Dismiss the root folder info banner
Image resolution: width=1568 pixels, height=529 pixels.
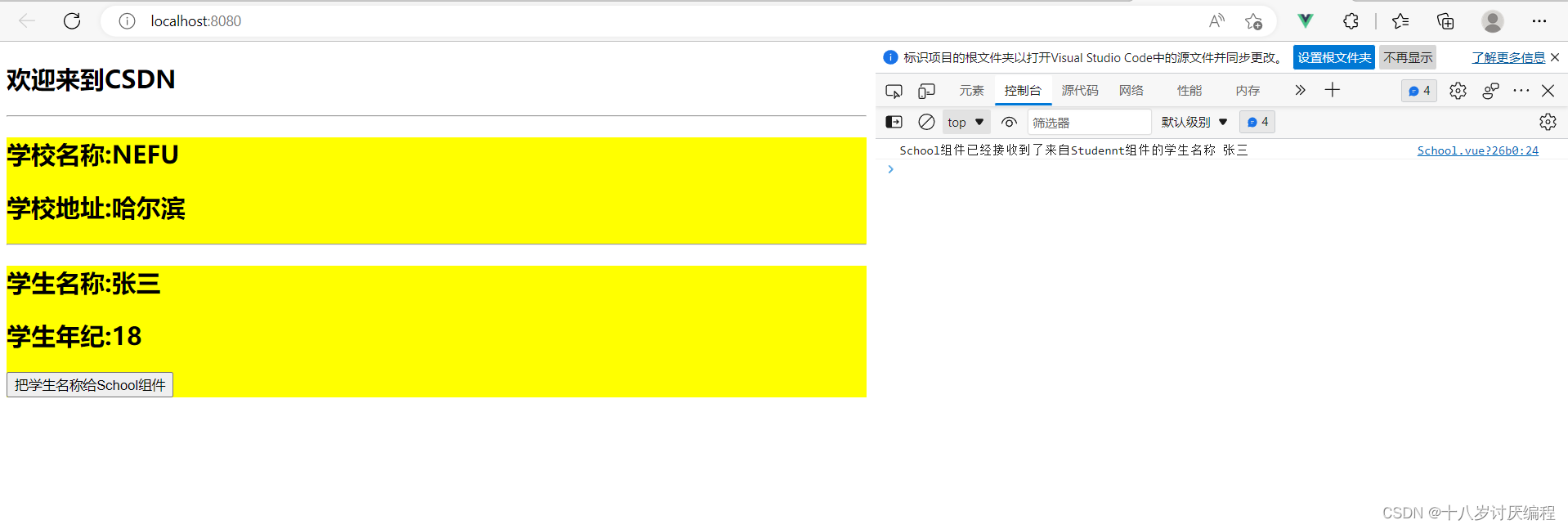pos(1555,57)
